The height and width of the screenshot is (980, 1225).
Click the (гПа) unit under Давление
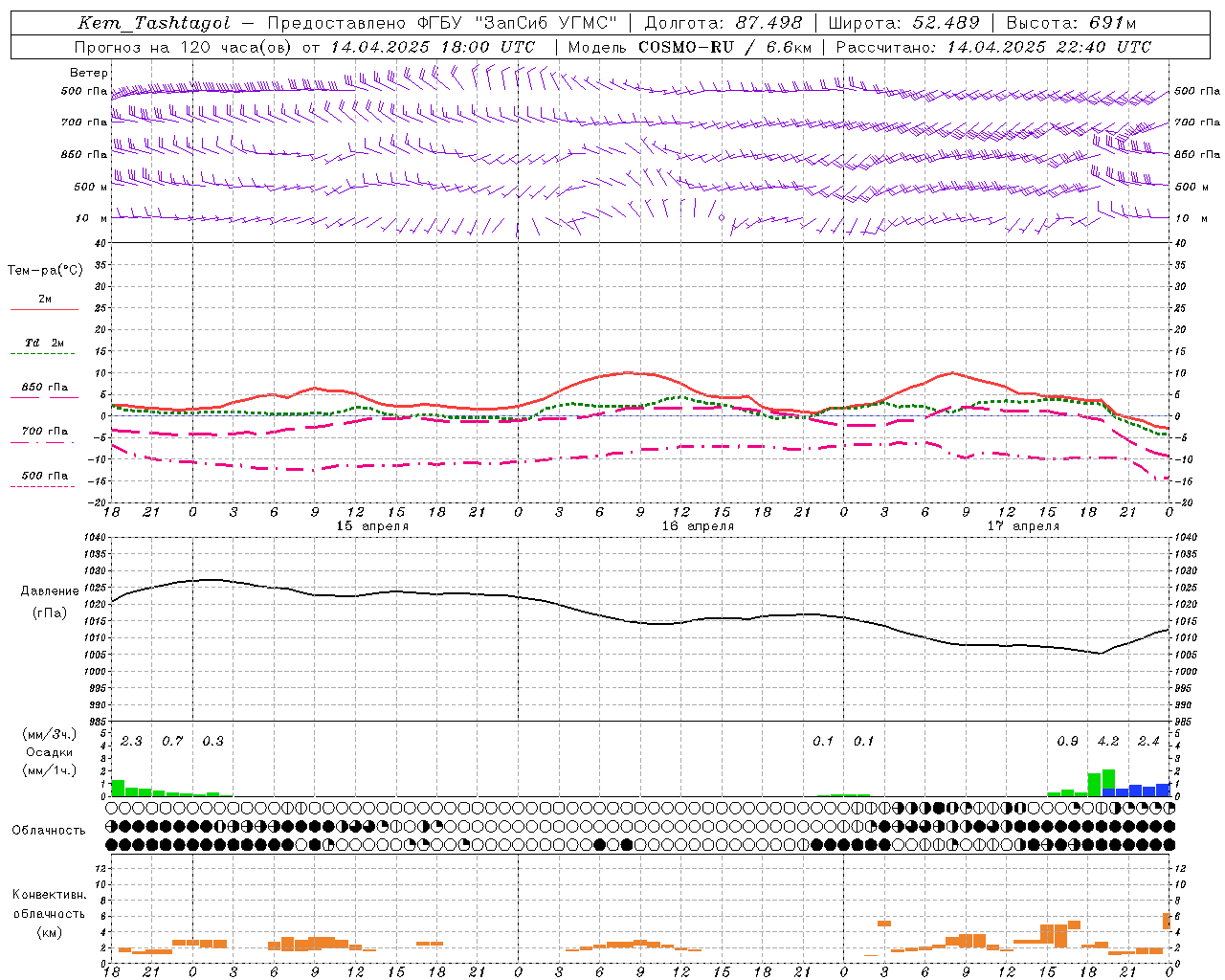pos(50,612)
